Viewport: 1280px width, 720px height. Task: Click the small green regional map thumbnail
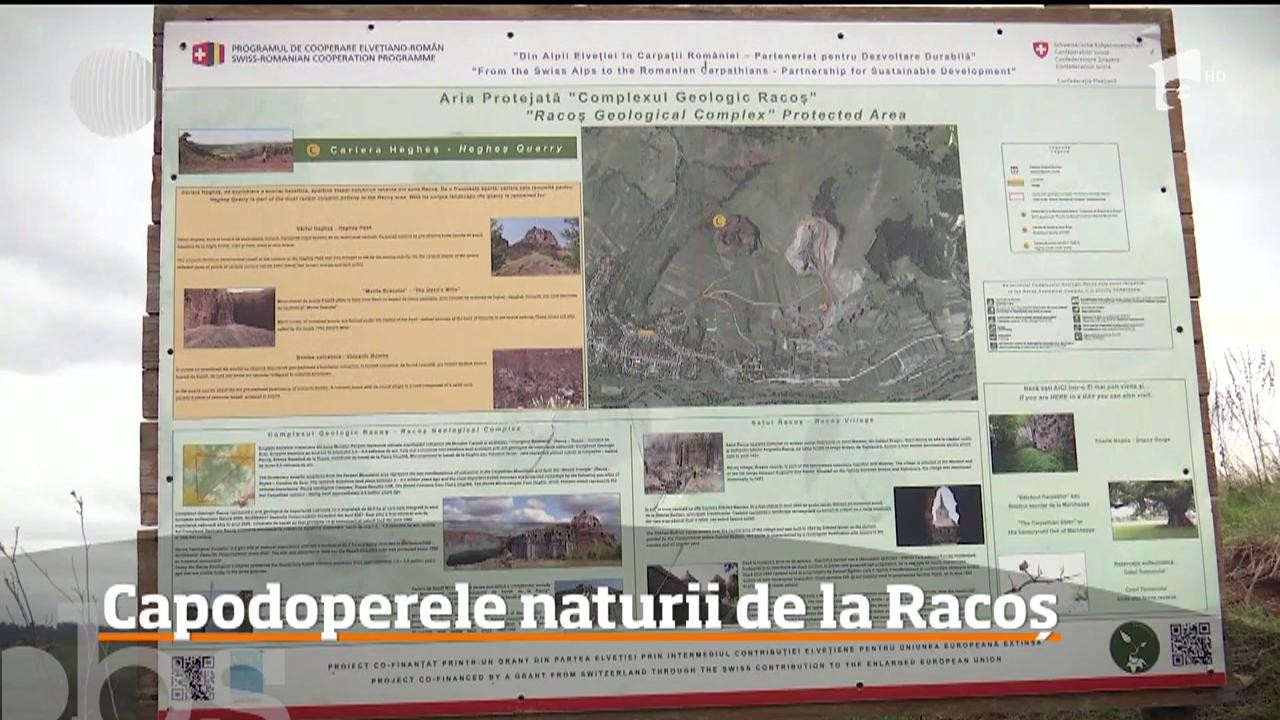tap(218, 475)
